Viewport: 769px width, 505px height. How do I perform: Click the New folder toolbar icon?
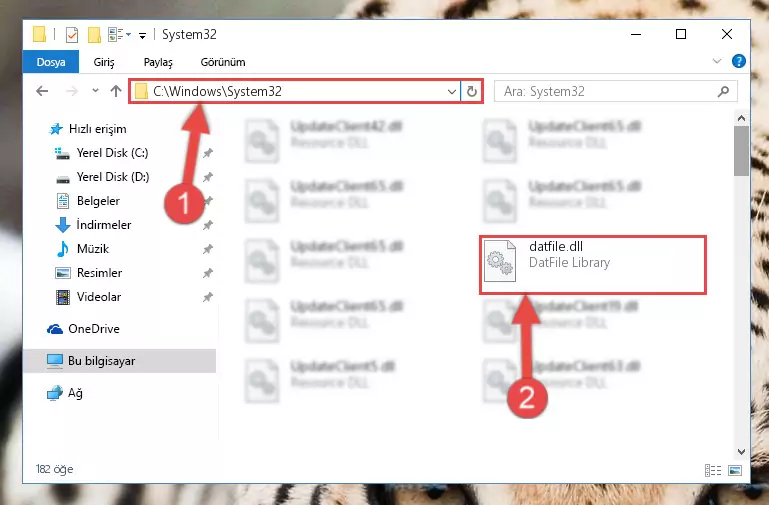pos(94,35)
